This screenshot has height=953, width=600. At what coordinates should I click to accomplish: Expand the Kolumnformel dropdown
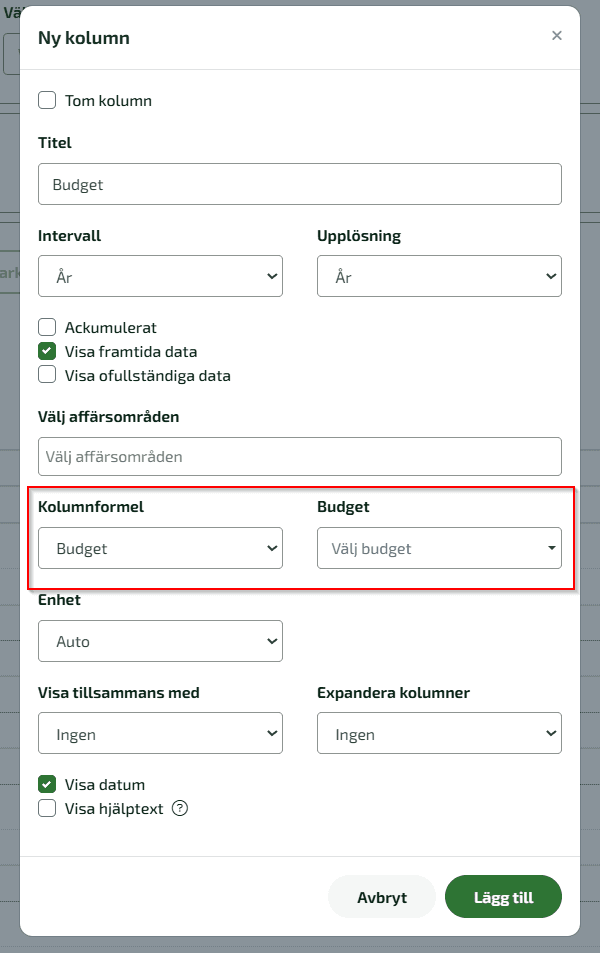point(160,548)
